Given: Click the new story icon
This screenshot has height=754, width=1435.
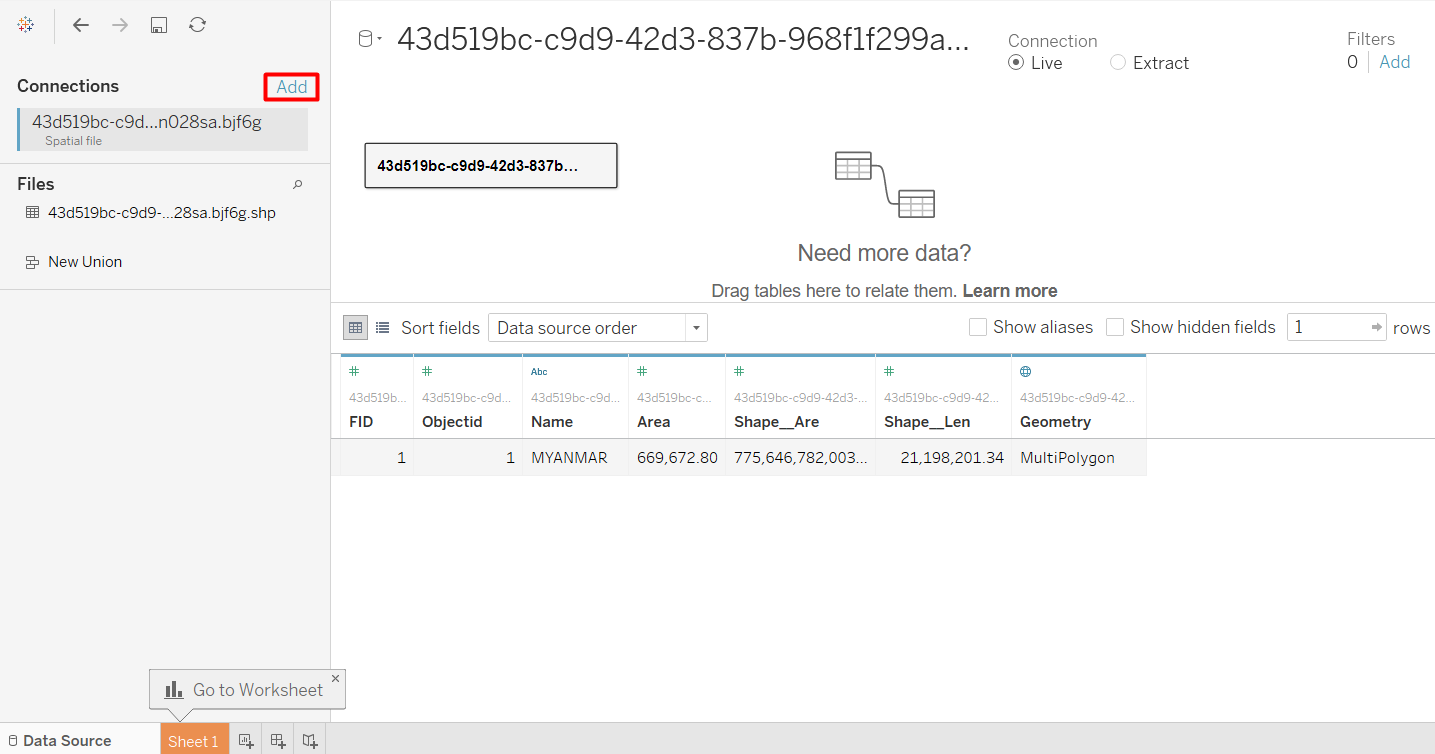Looking at the screenshot, I should point(311,741).
